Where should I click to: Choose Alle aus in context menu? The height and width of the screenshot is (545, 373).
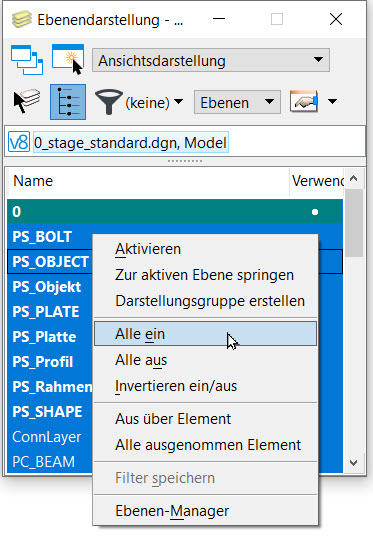pyautogui.click(x=205, y=360)
